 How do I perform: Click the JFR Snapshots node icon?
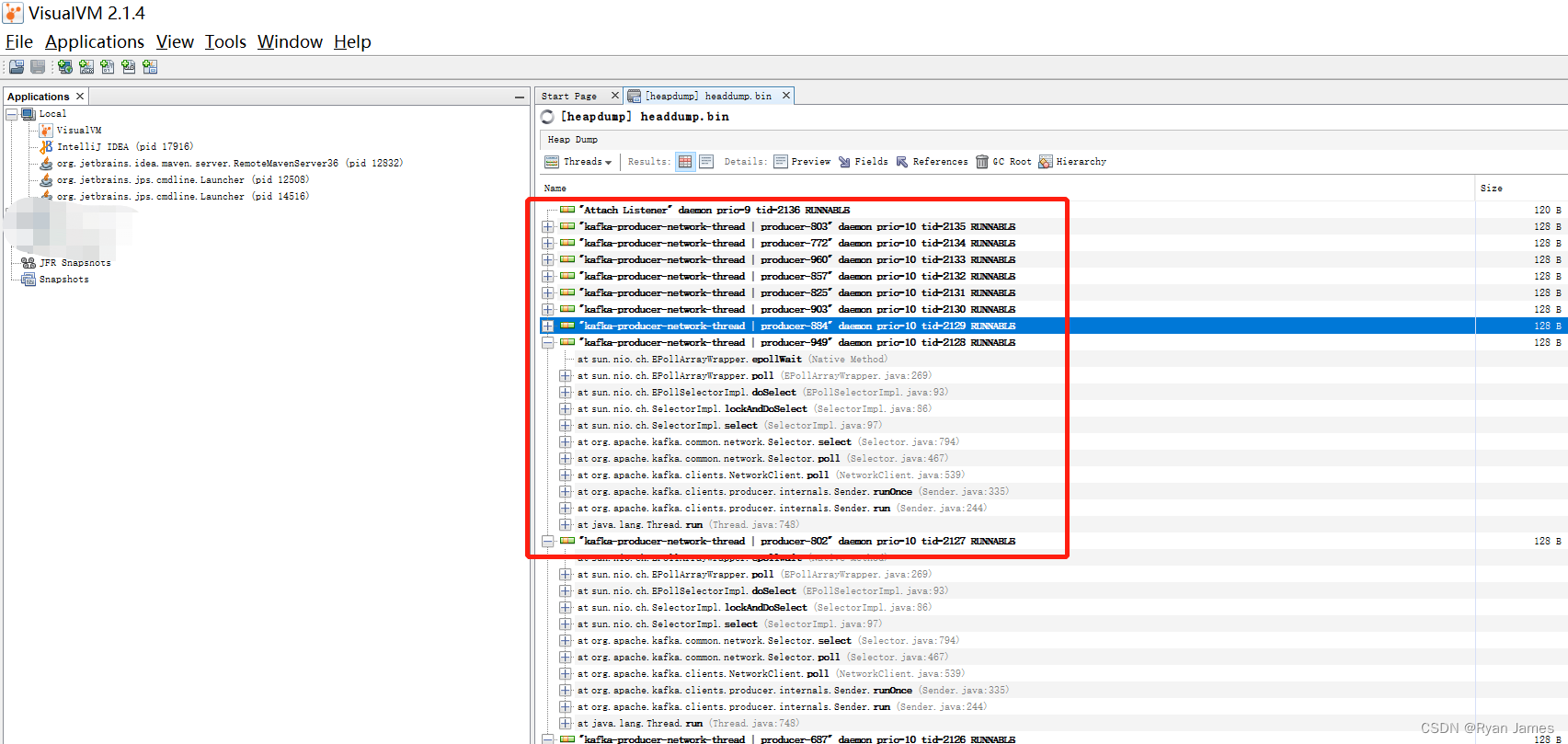coord(29,263)
